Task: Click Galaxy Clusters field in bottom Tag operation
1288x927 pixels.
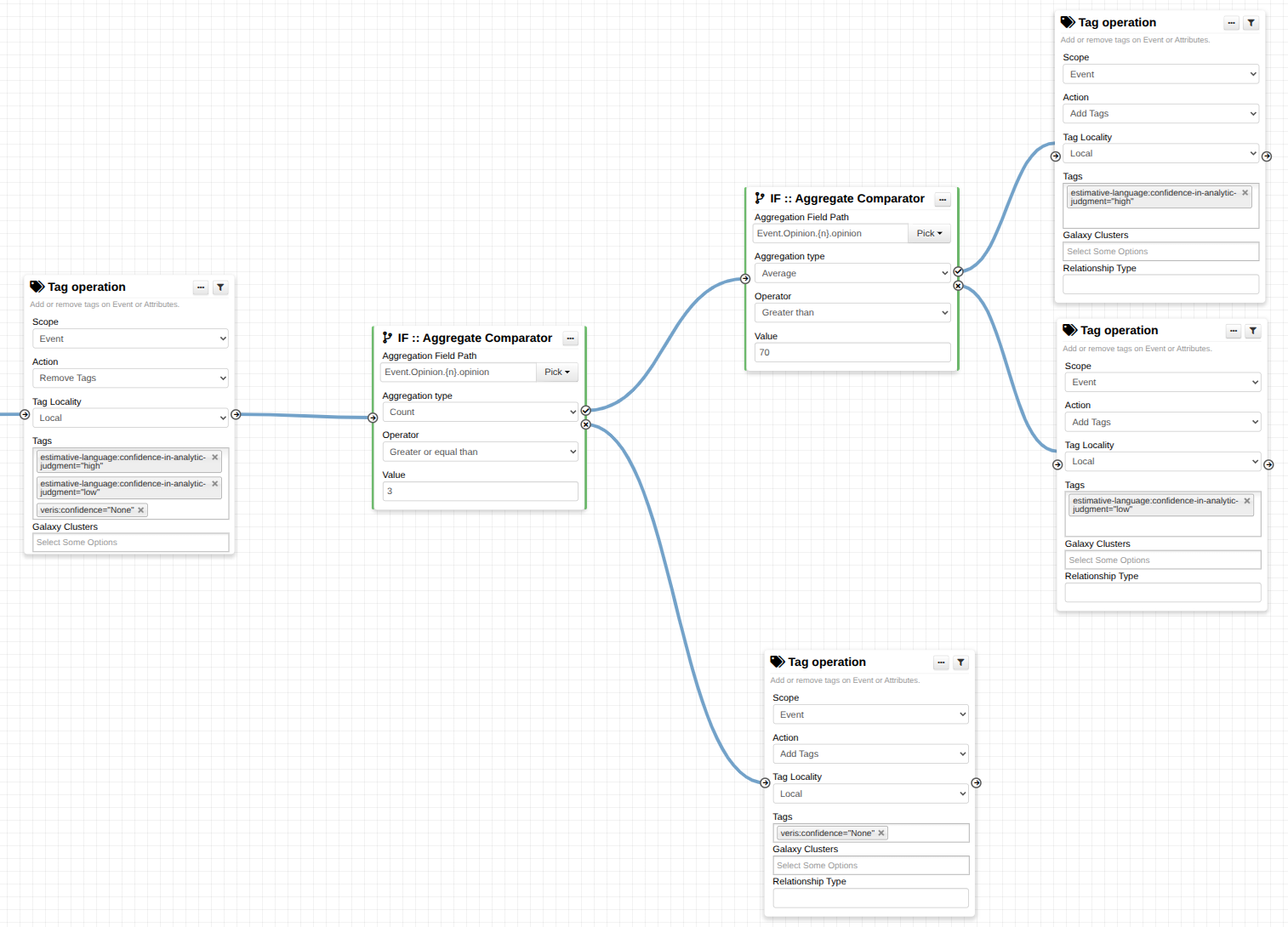Action: [x=870, y=866]
